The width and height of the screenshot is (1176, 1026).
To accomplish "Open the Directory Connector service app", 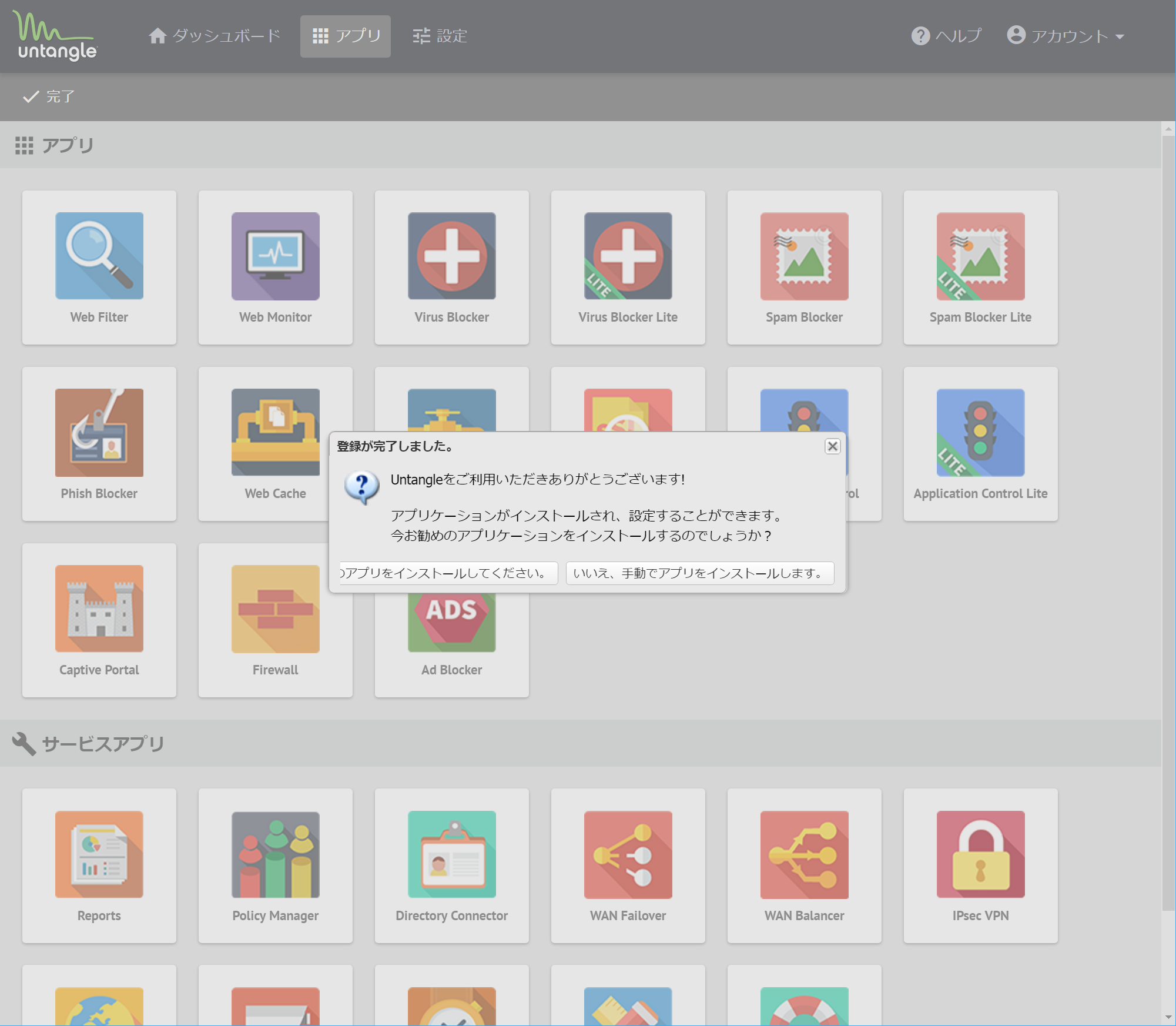I will point(452,866).
